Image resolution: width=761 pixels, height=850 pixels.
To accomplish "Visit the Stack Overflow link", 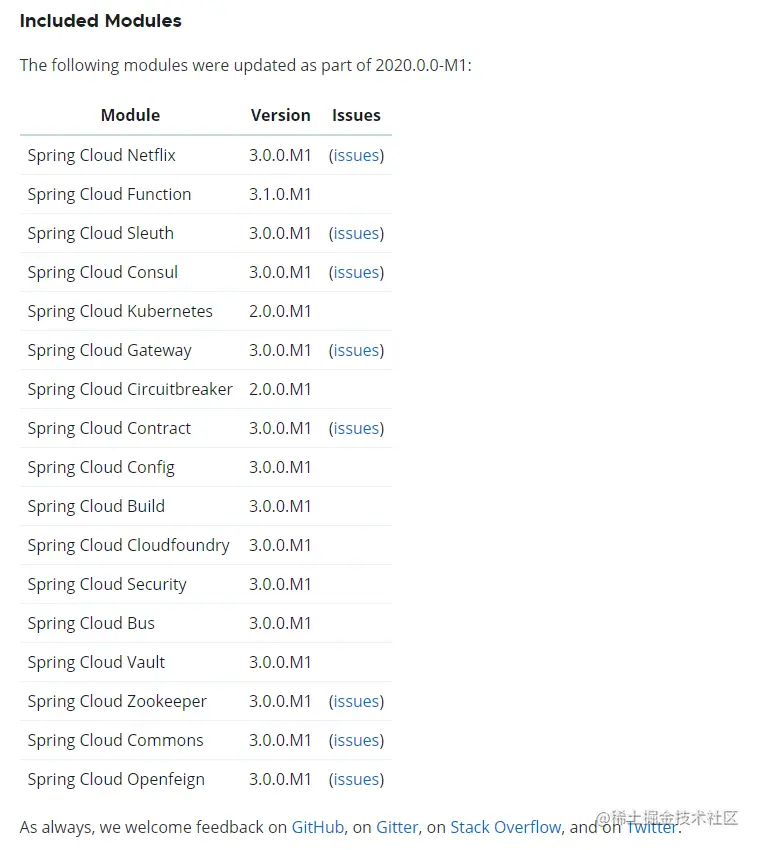I will coord(505,827).
